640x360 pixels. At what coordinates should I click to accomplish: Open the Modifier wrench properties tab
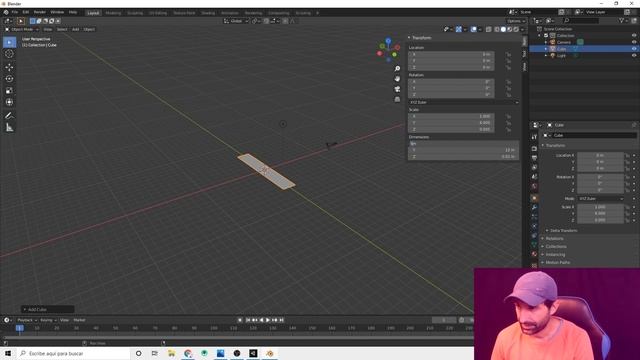tap(534, 207)
